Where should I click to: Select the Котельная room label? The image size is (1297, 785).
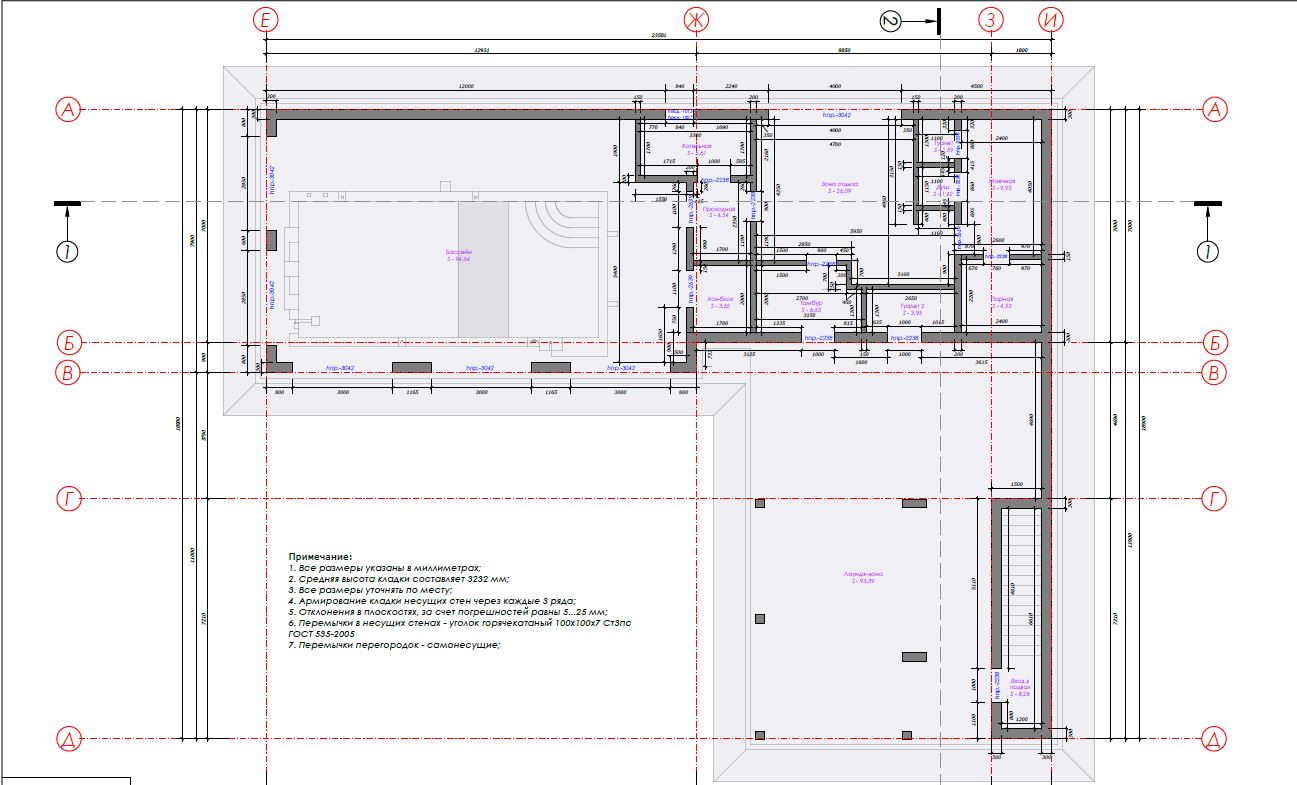tap(696, 148)
